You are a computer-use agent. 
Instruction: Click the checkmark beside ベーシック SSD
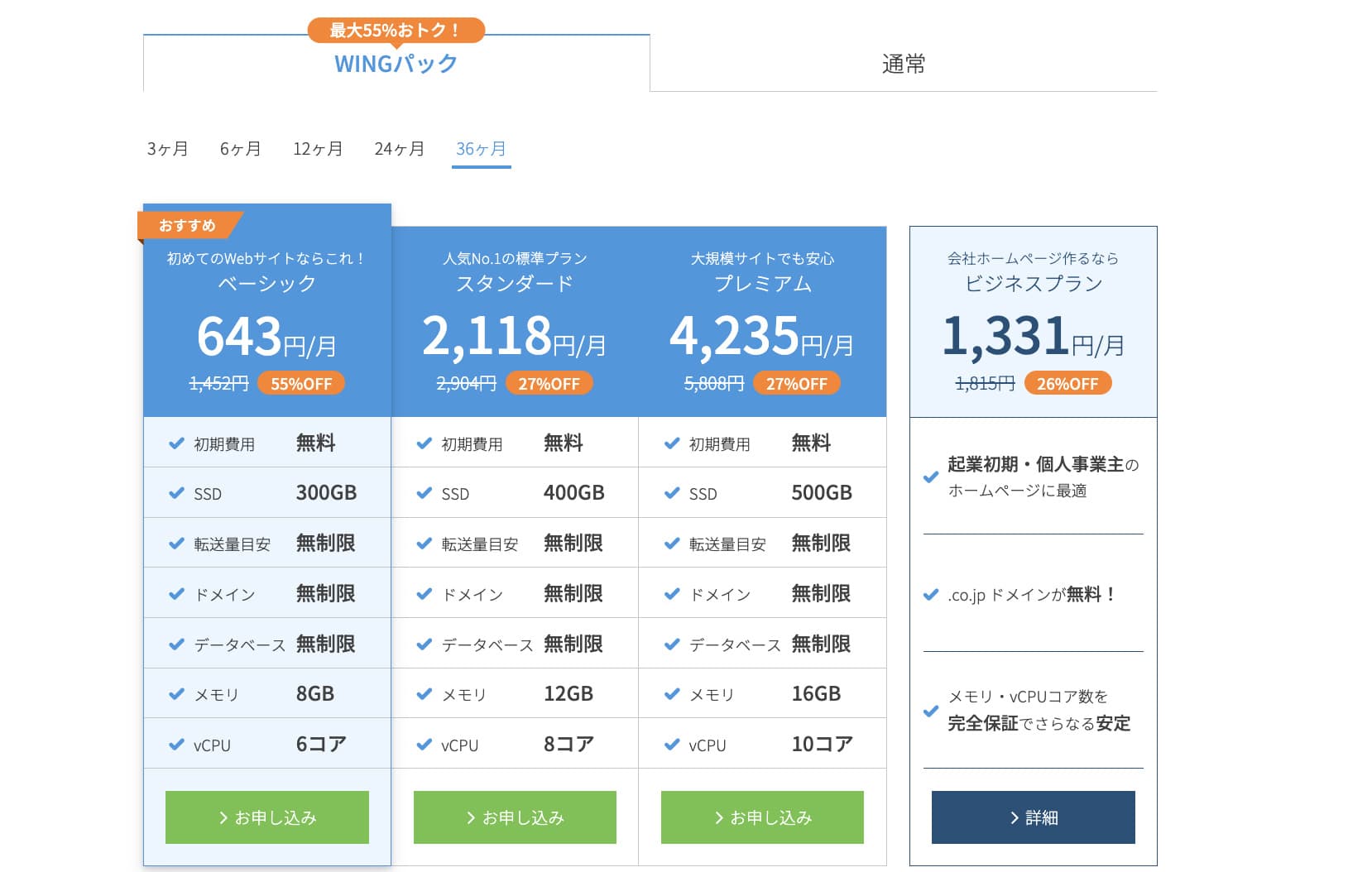click(x=176, y=493)
